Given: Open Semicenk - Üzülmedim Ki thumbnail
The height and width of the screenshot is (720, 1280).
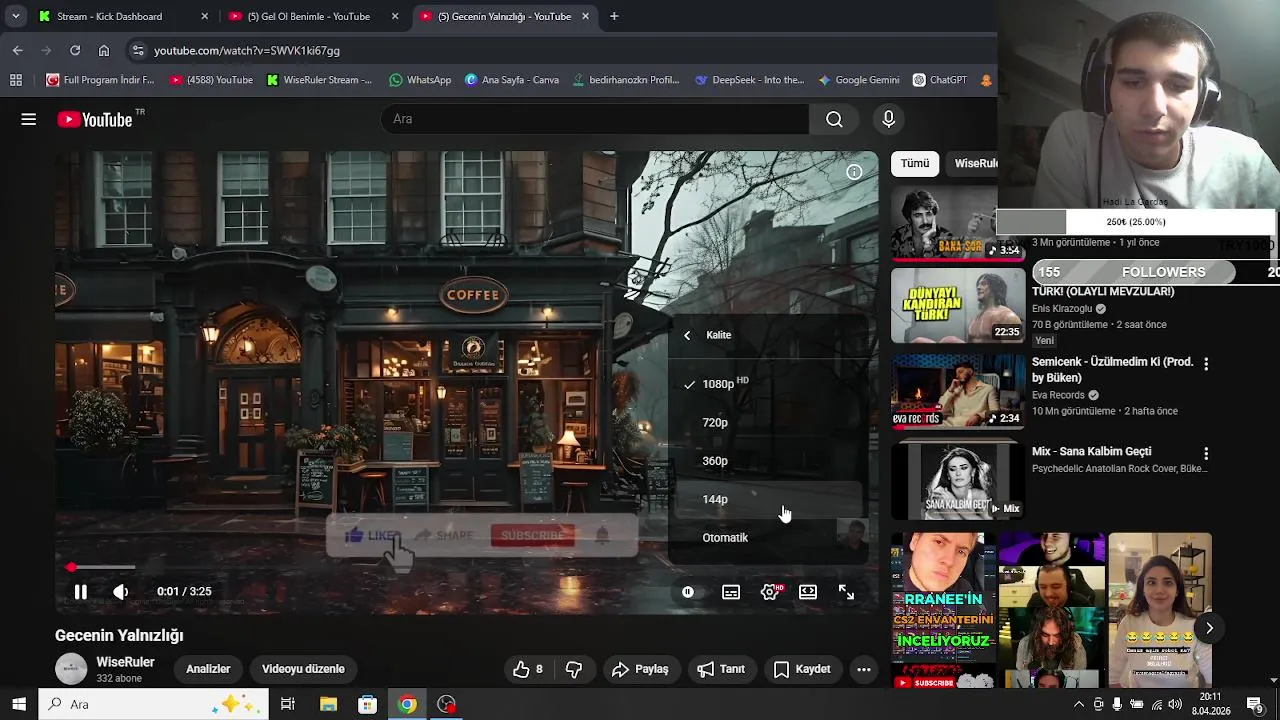Looking at the screenshot, I should [958, 391].
